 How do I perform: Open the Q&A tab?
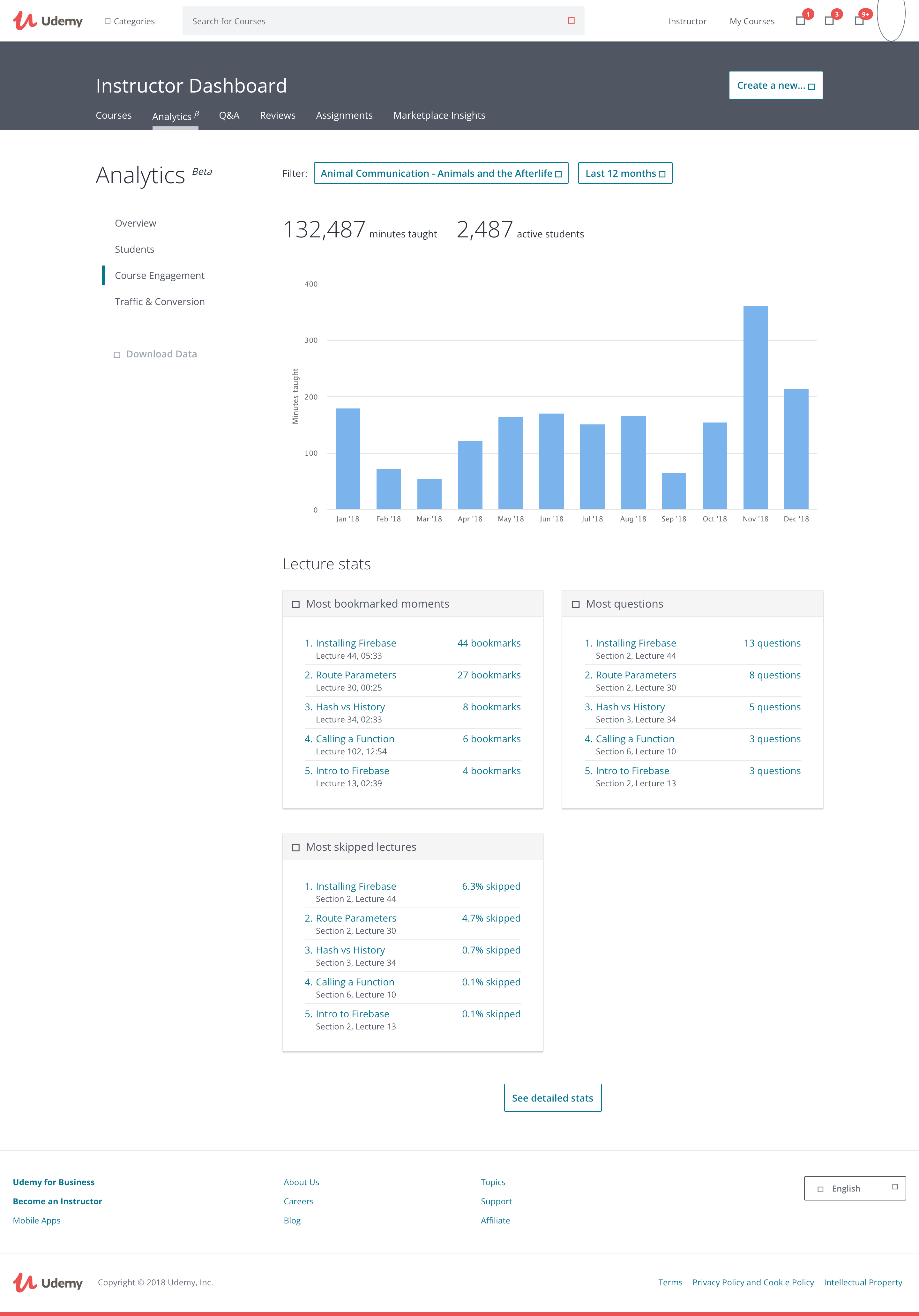click(x=229, y=115)
